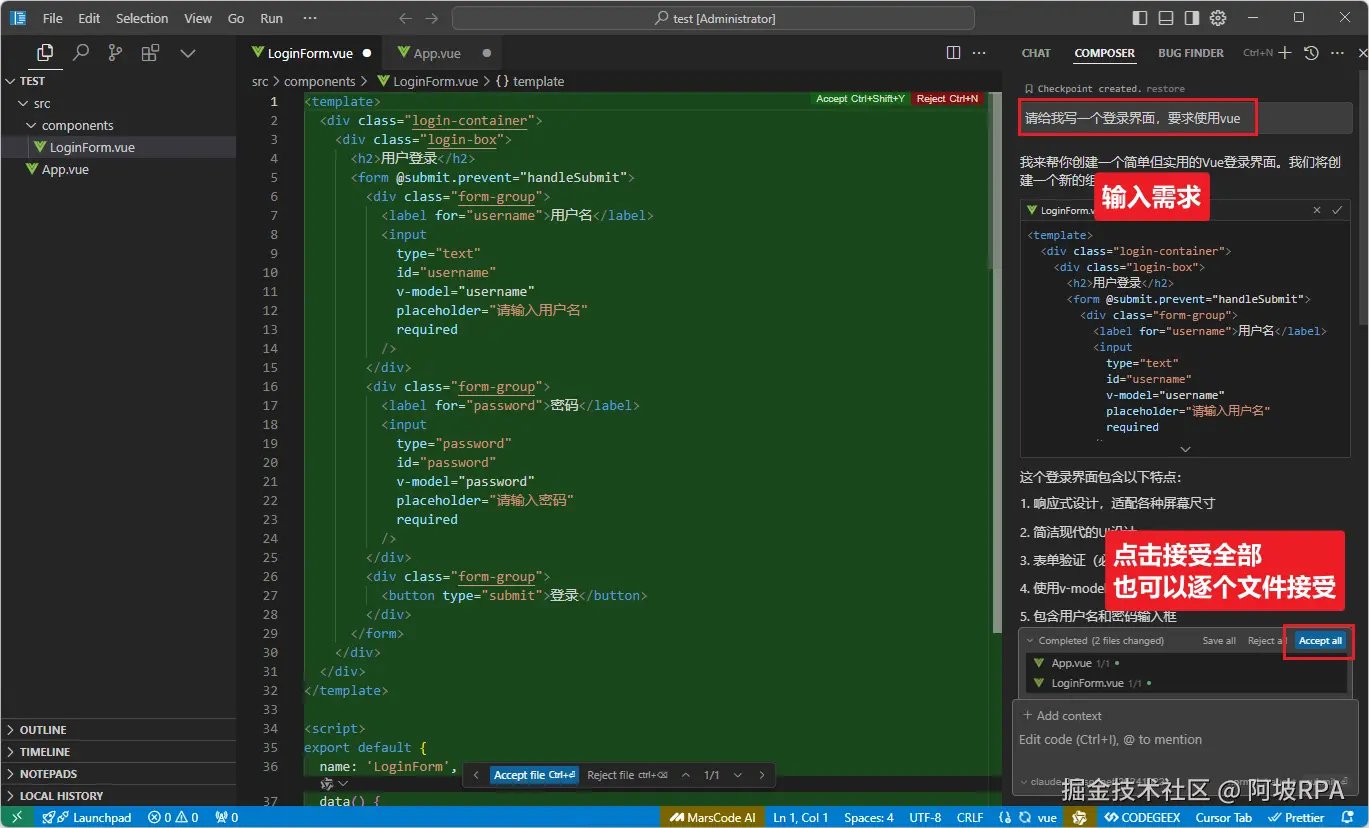Toggle the secondary sidebar layout button
The height and width of the screenshot is (828, 1369).
(x=1191, y=18)
